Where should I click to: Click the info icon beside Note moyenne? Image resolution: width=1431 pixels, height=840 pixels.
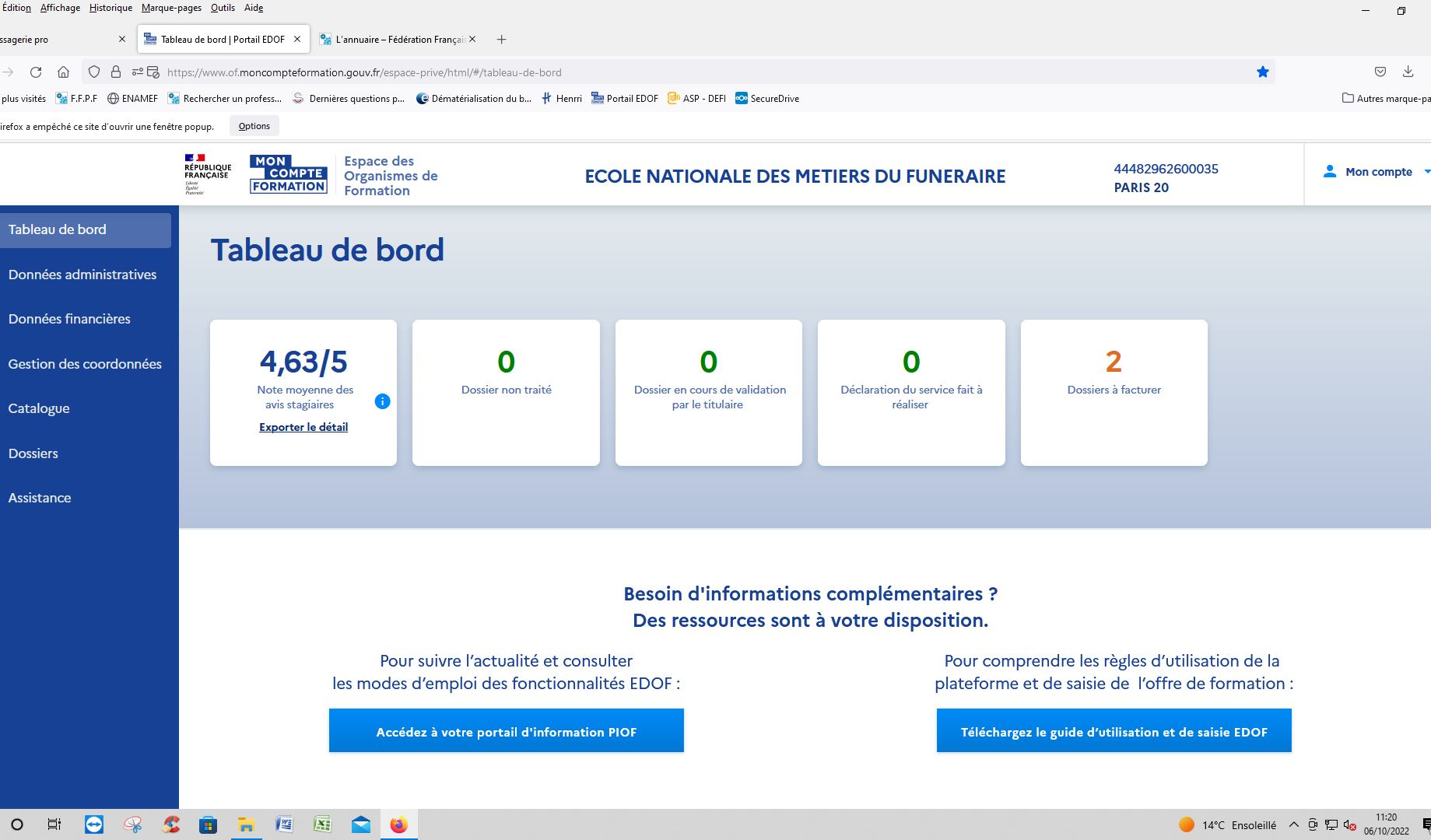click(382, 401)
